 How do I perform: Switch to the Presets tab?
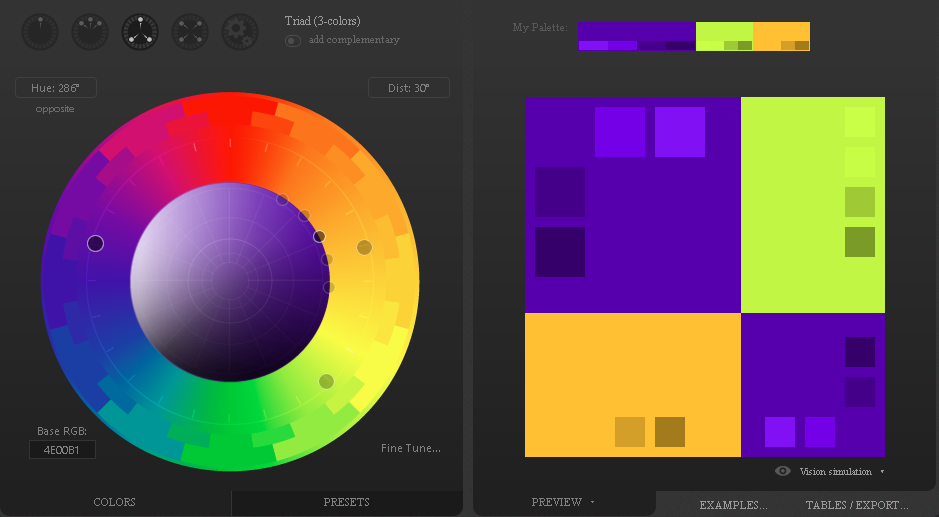coord(346,502)
